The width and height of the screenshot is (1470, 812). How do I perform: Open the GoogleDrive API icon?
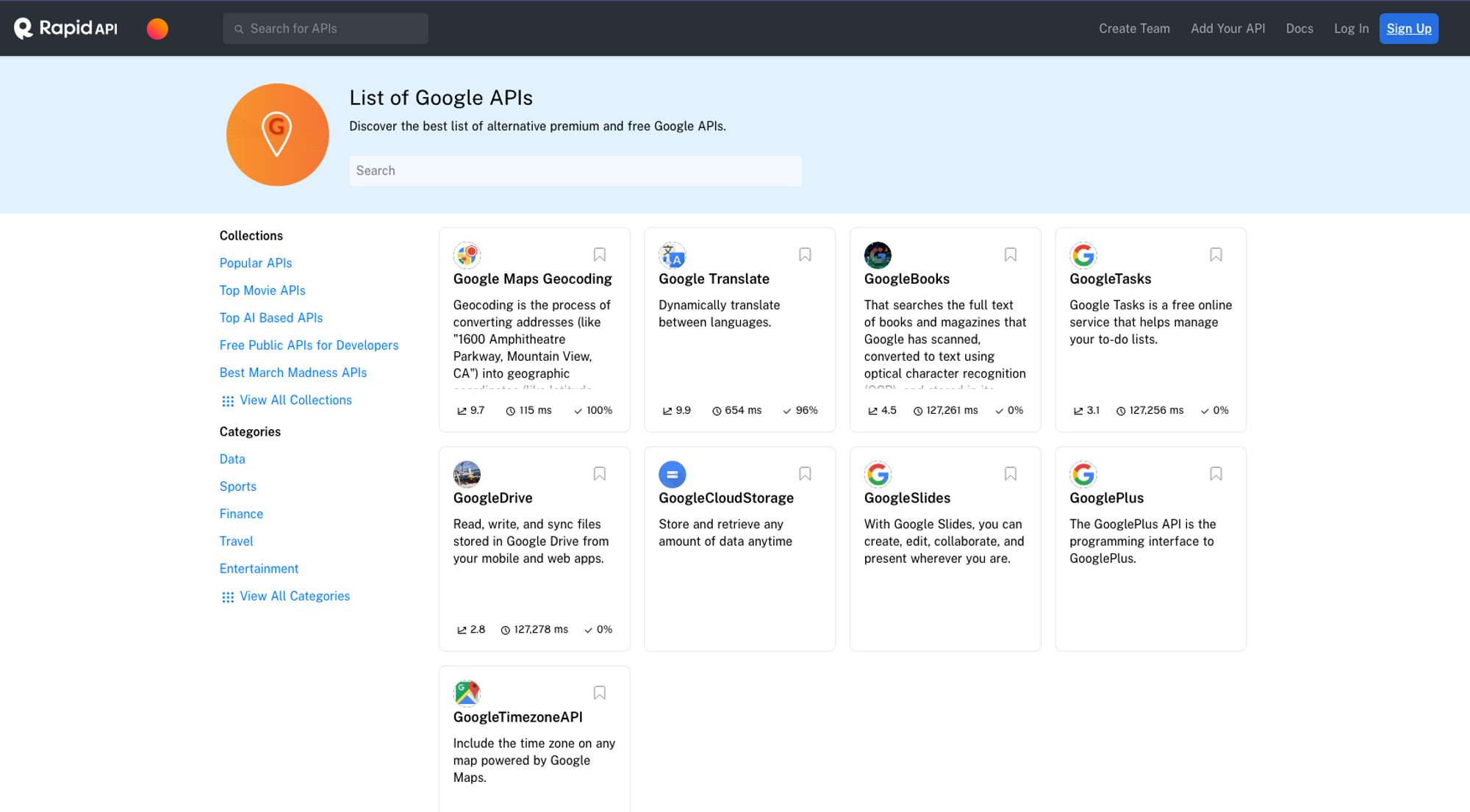[x=467, y=474]
